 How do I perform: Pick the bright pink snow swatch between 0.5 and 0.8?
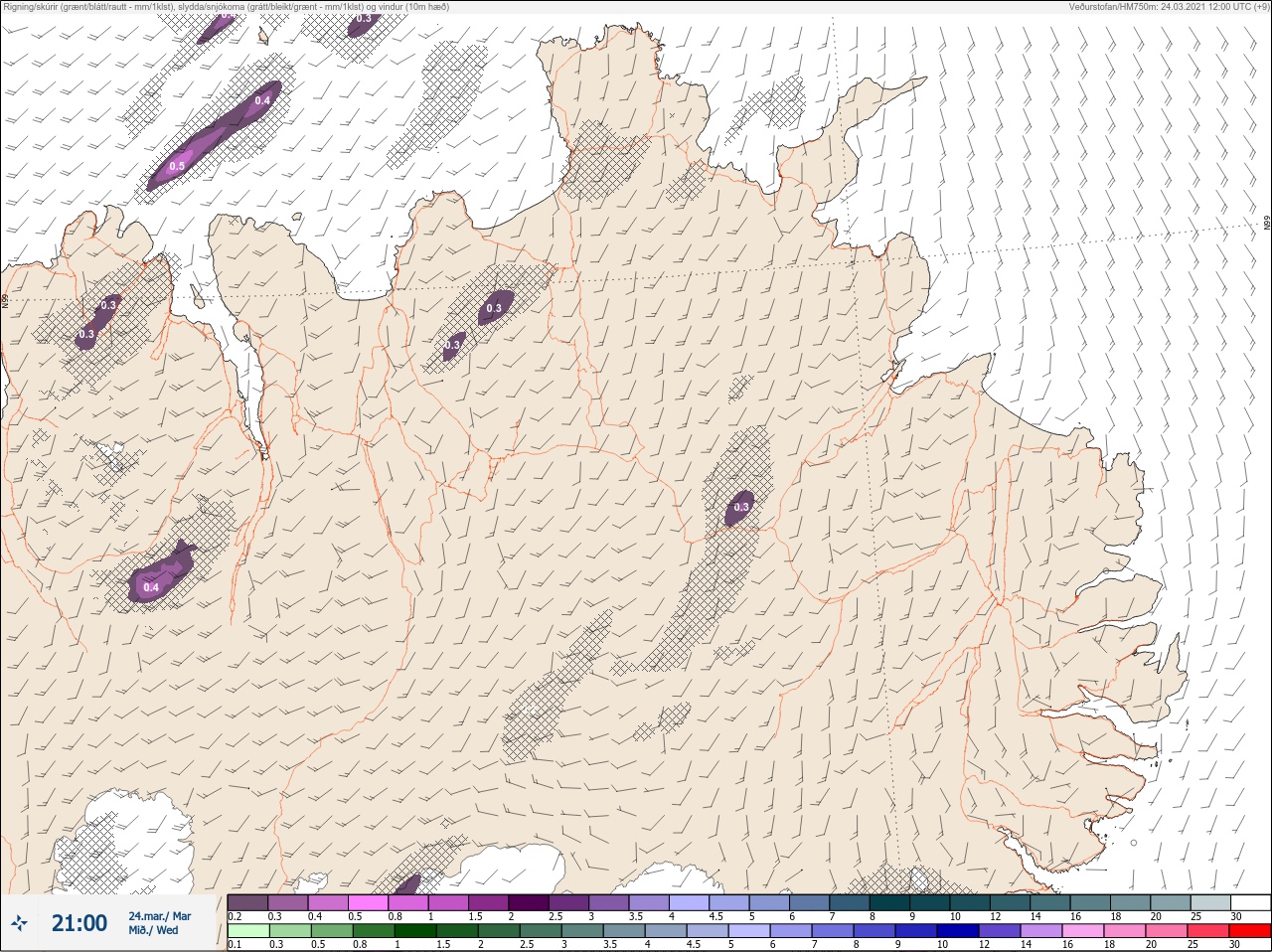tap(369, 902)
